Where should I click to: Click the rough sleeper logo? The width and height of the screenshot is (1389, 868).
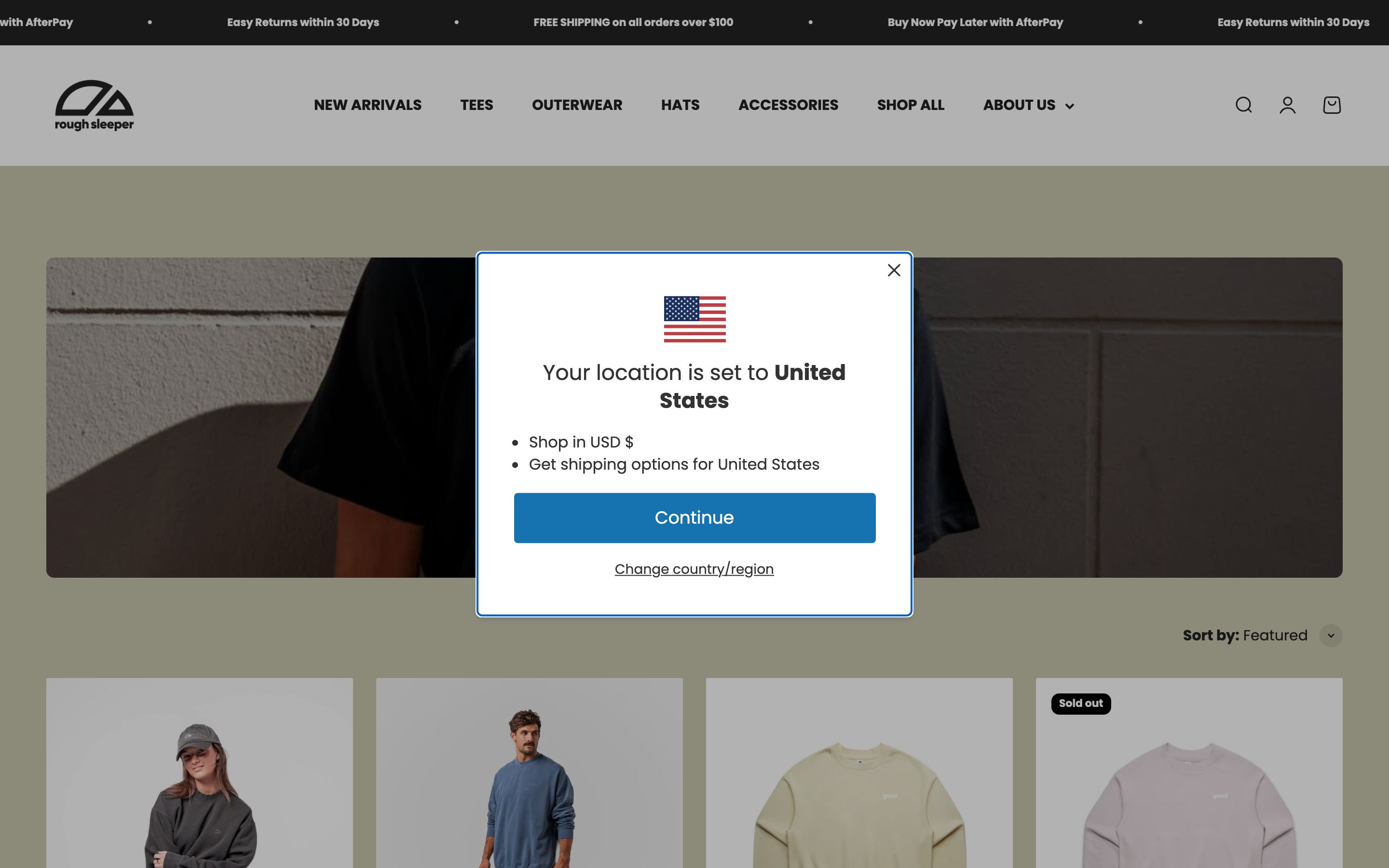point(94,105)
